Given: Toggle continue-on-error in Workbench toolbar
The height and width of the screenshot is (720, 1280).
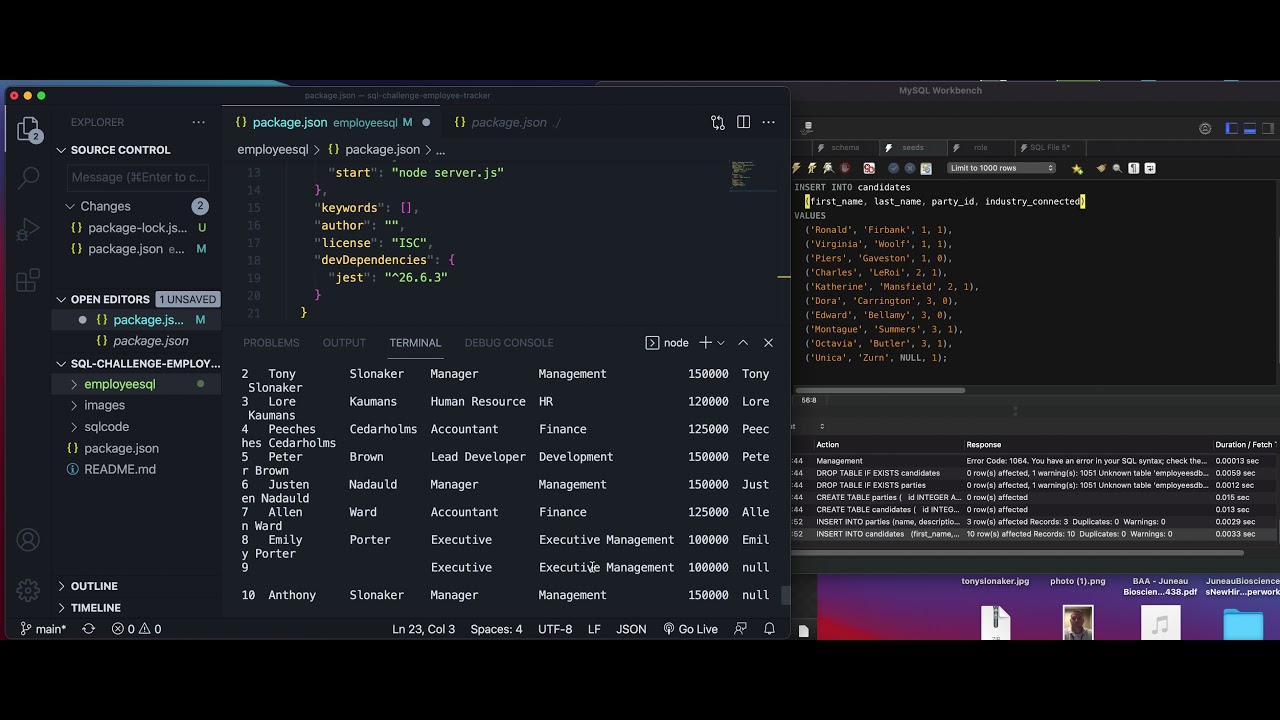Looking at the screenshot, I should tap(869, 168).
